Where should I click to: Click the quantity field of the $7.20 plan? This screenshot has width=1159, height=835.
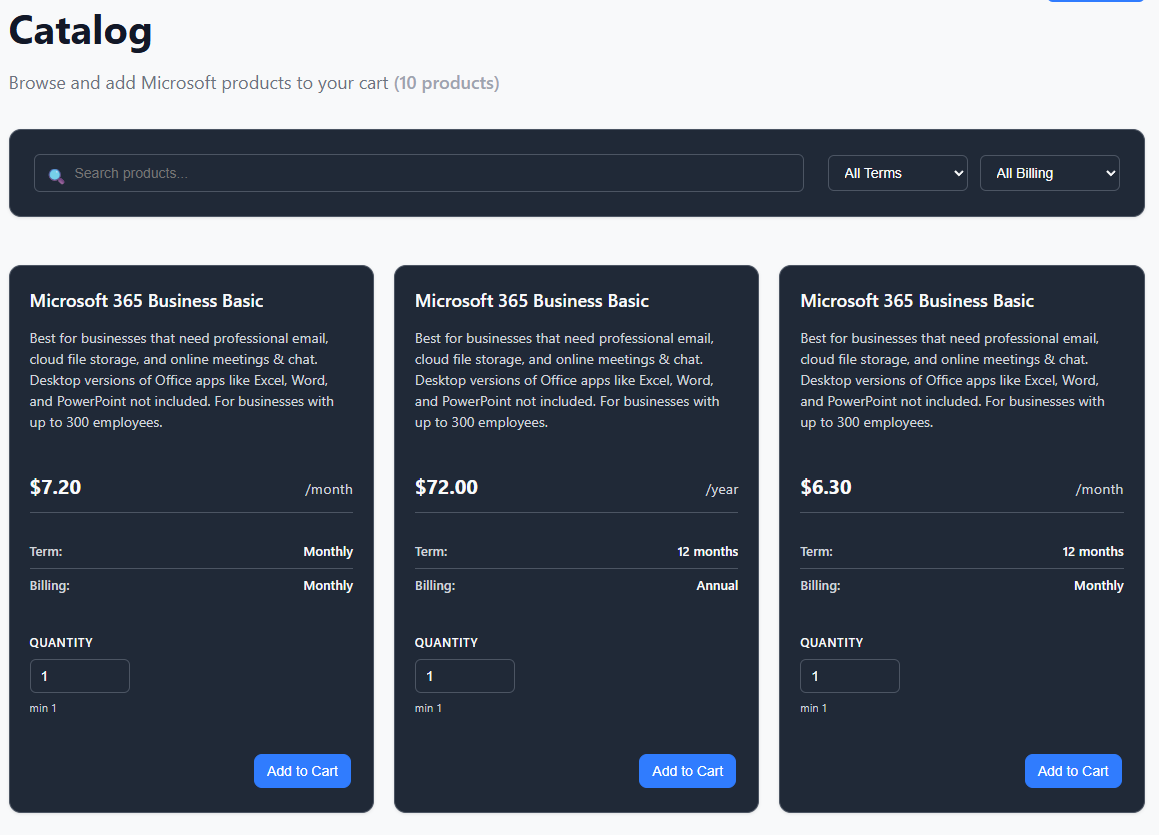(x=80, y=676)
